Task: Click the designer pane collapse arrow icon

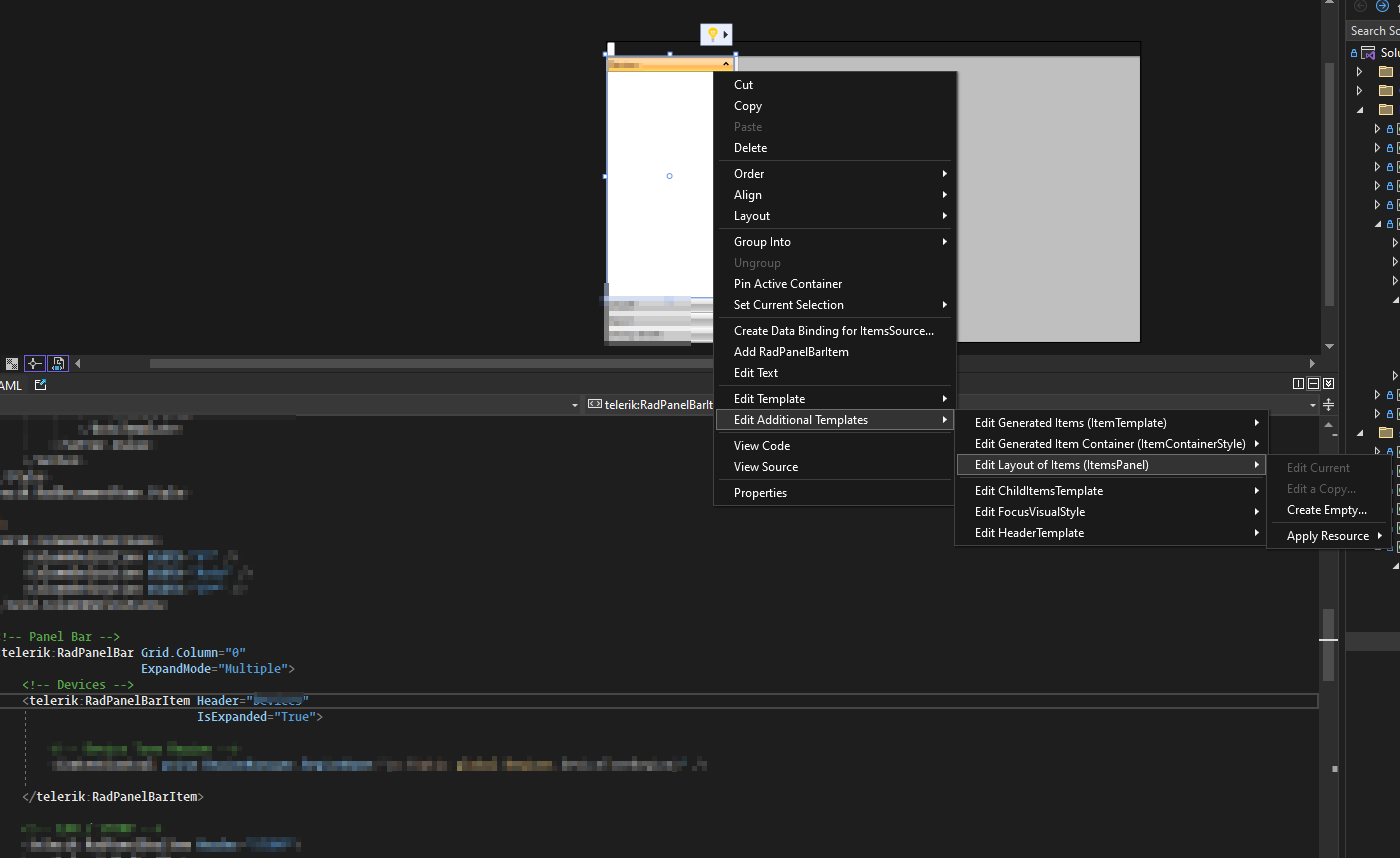Action: 77,363
